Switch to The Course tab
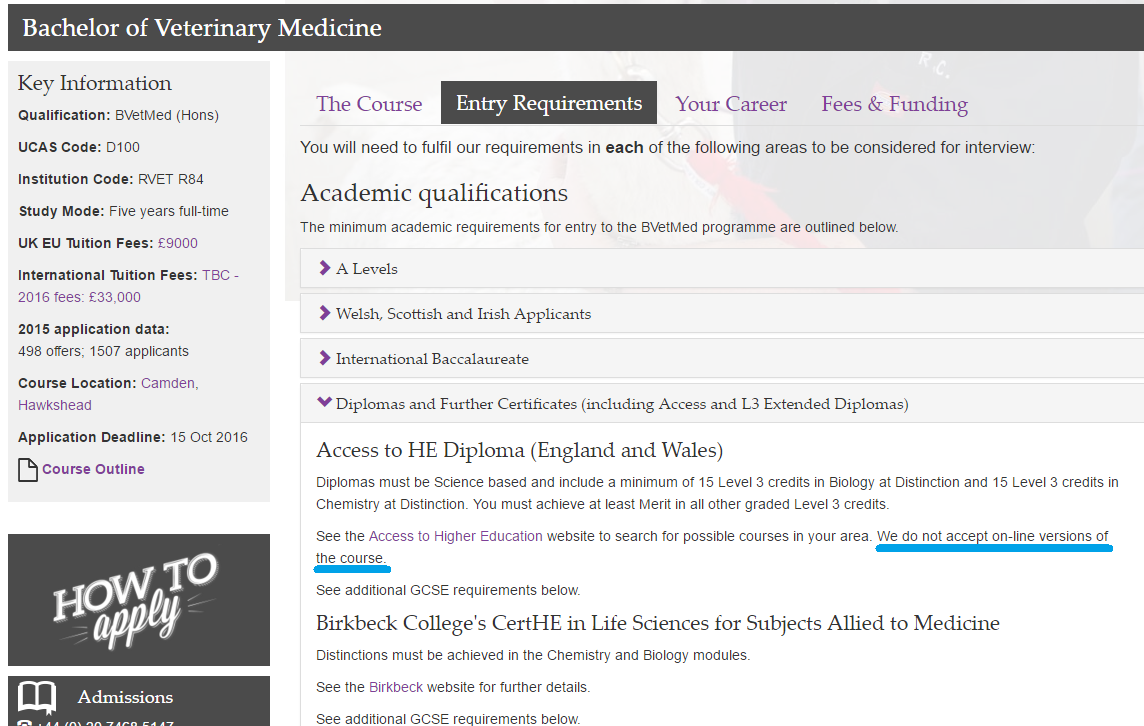This screenshot has height=726, width=1144. click(369, 104)
